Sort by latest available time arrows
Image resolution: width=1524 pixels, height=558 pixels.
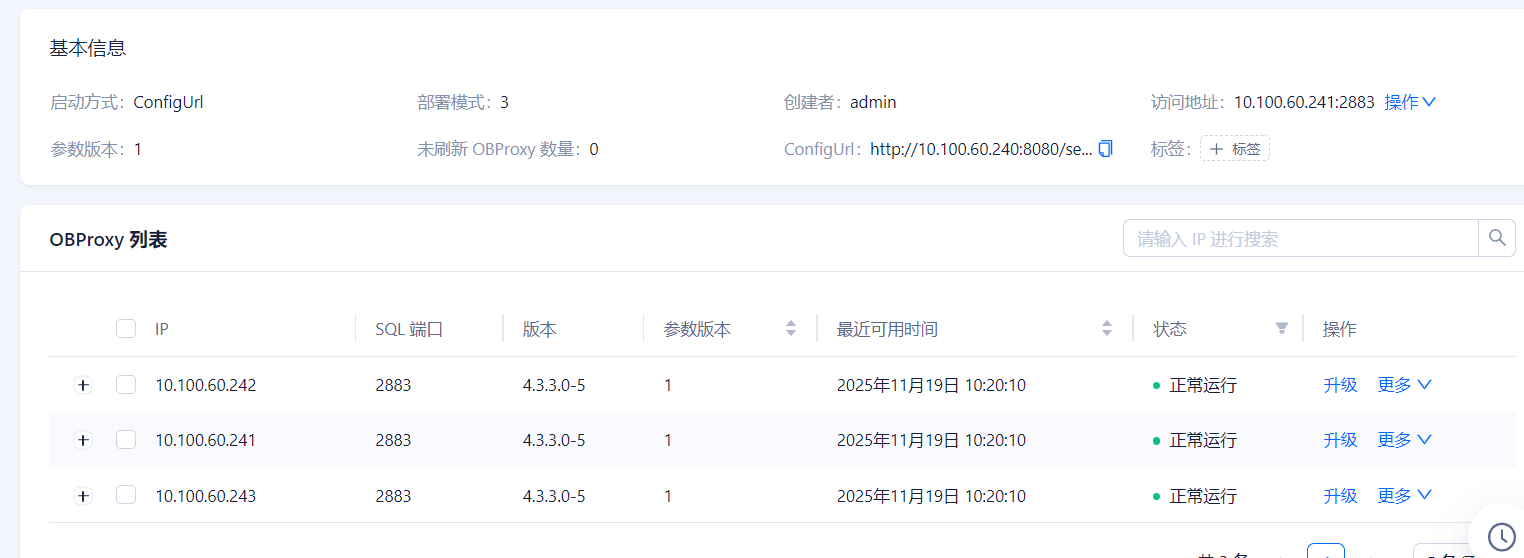1107,329
